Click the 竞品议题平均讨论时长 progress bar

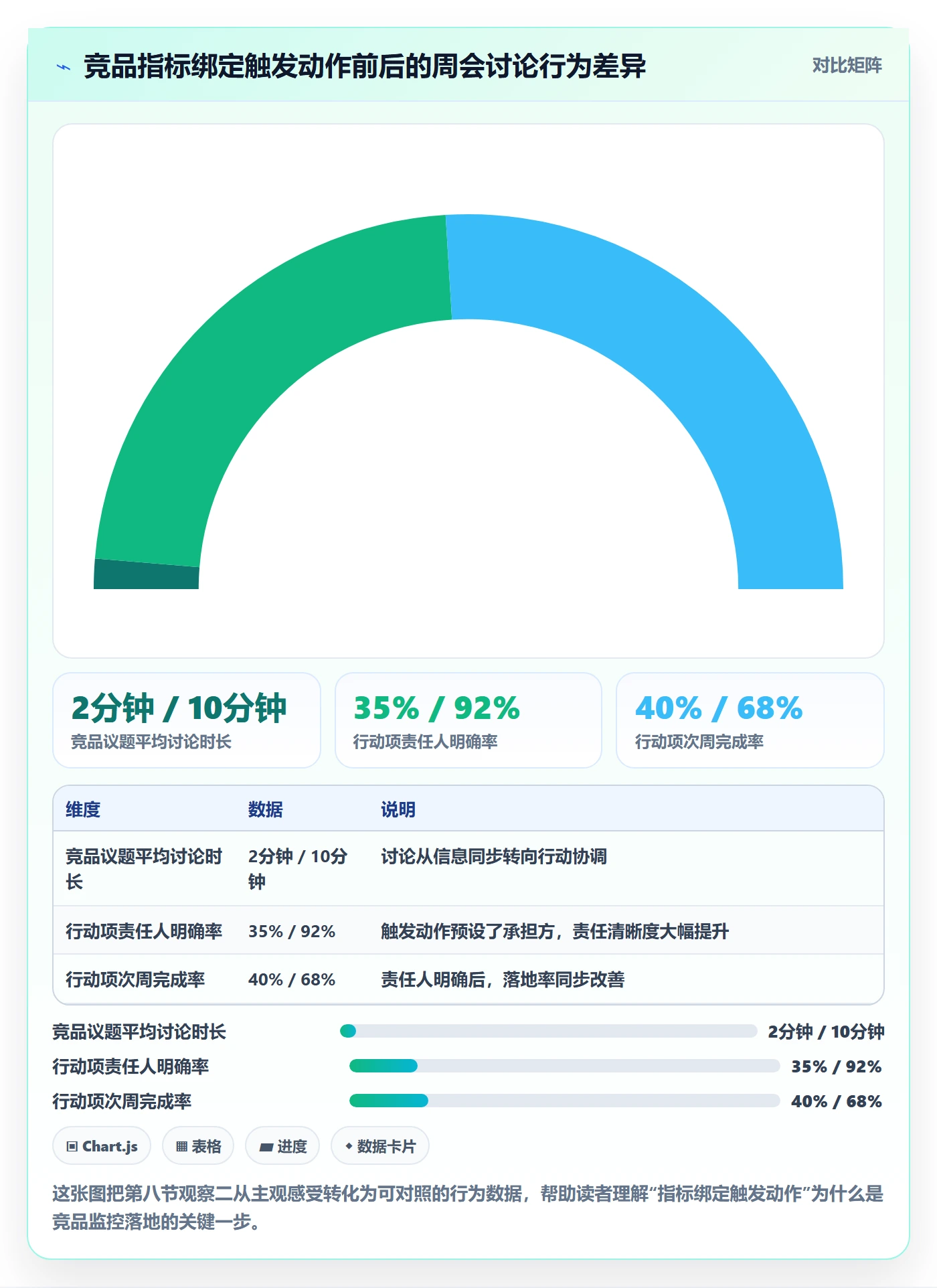click(548, 1031)
